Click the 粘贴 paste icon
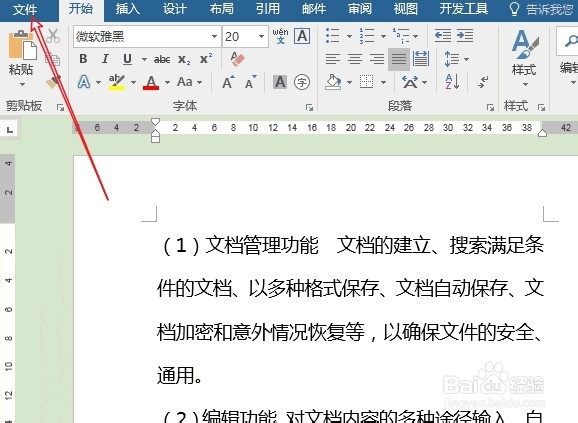The height and width of the screenshot is (423, 578). point(22,45)
